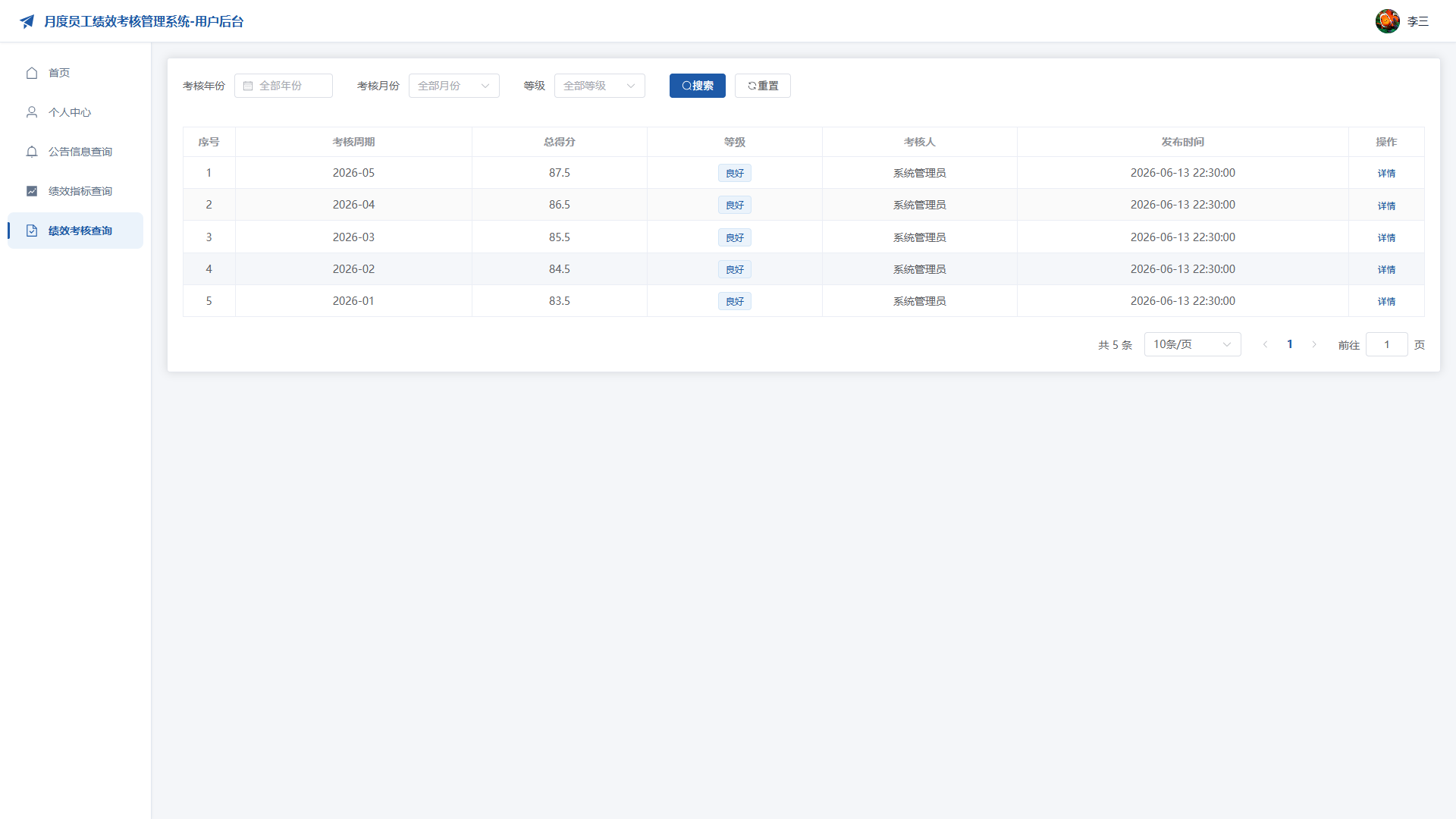Expand the 考核月份 dropdown
The image size is (1456, 819).
point(454,86)
